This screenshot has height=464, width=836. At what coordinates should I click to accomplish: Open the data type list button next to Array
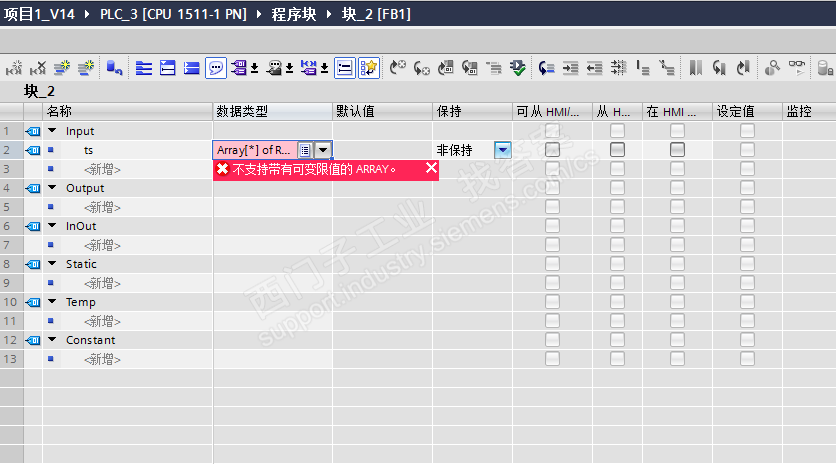coord(305,150)
